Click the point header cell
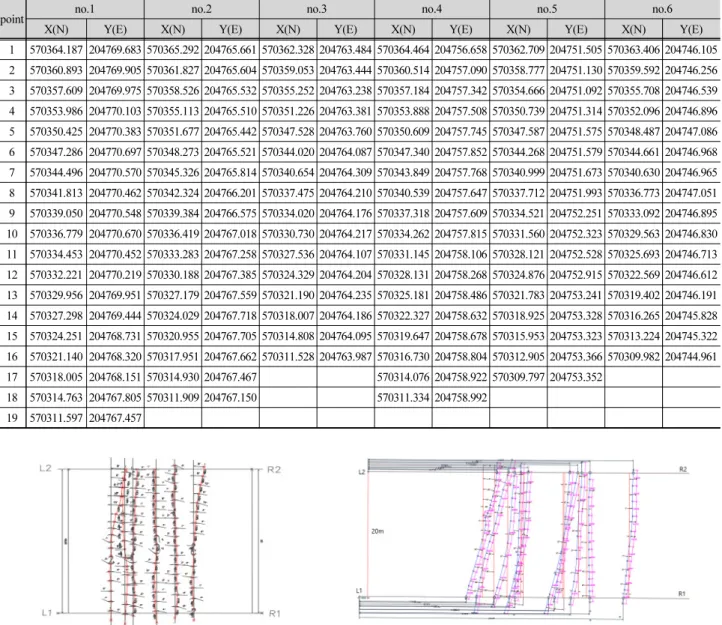This screenshot has width=722, height=625. 12,19
